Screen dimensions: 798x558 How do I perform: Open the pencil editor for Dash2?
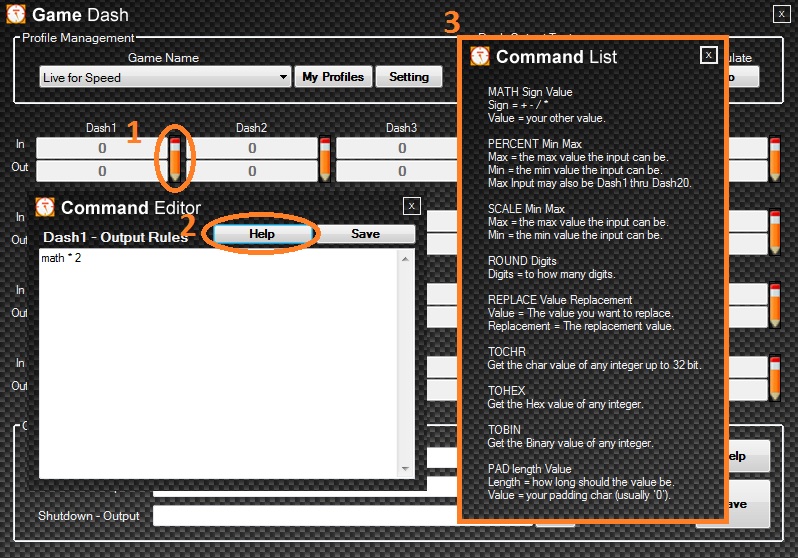(325, 159)
